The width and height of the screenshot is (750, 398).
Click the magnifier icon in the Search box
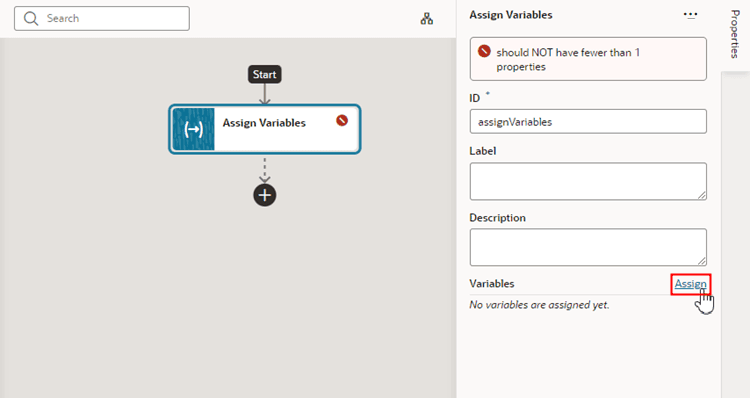pyautogui.click(x=31, y=19)
